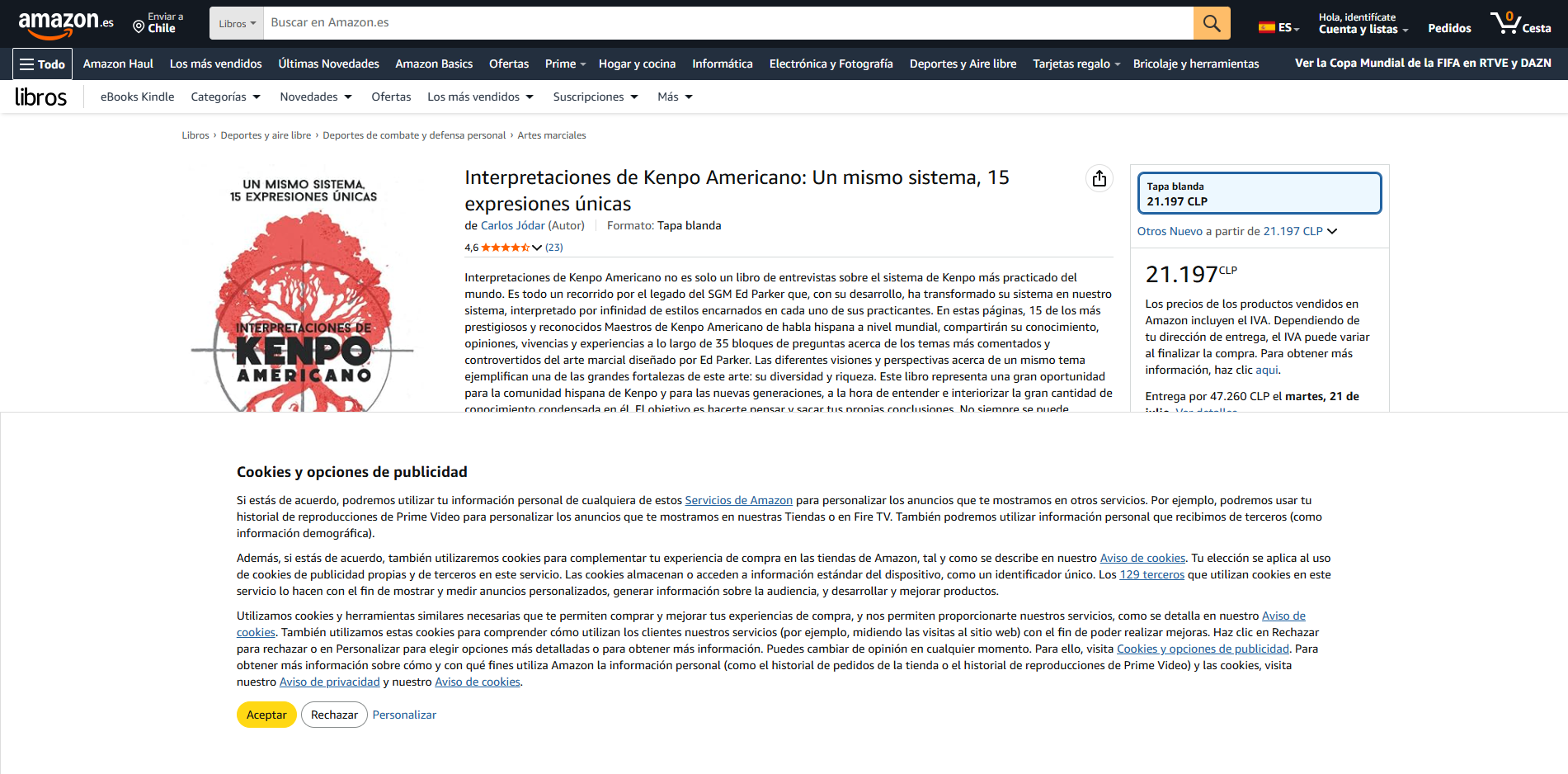Open eBooks Kindle in books bar
1568x774 pixels.
click(x=137, y=97)
